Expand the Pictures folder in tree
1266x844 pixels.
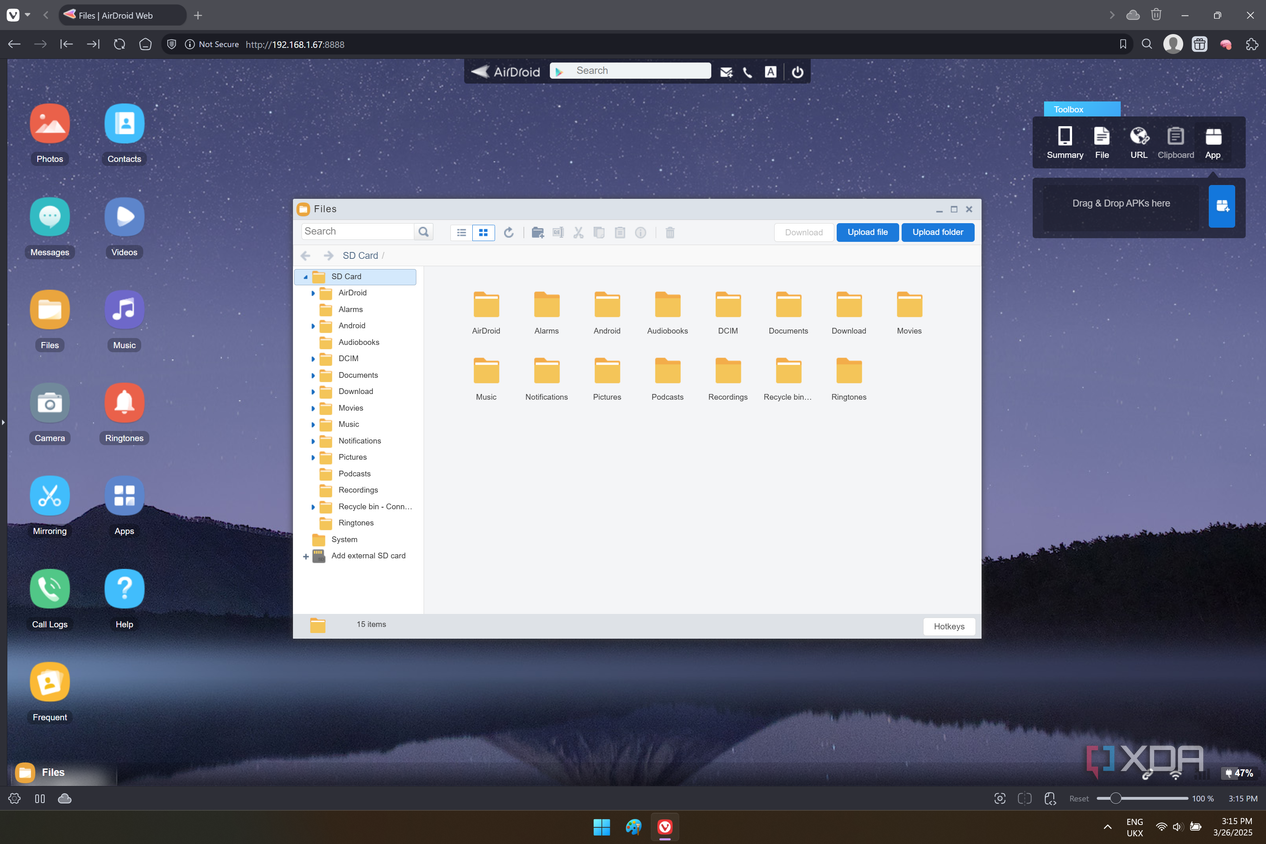tap(313, 457)
